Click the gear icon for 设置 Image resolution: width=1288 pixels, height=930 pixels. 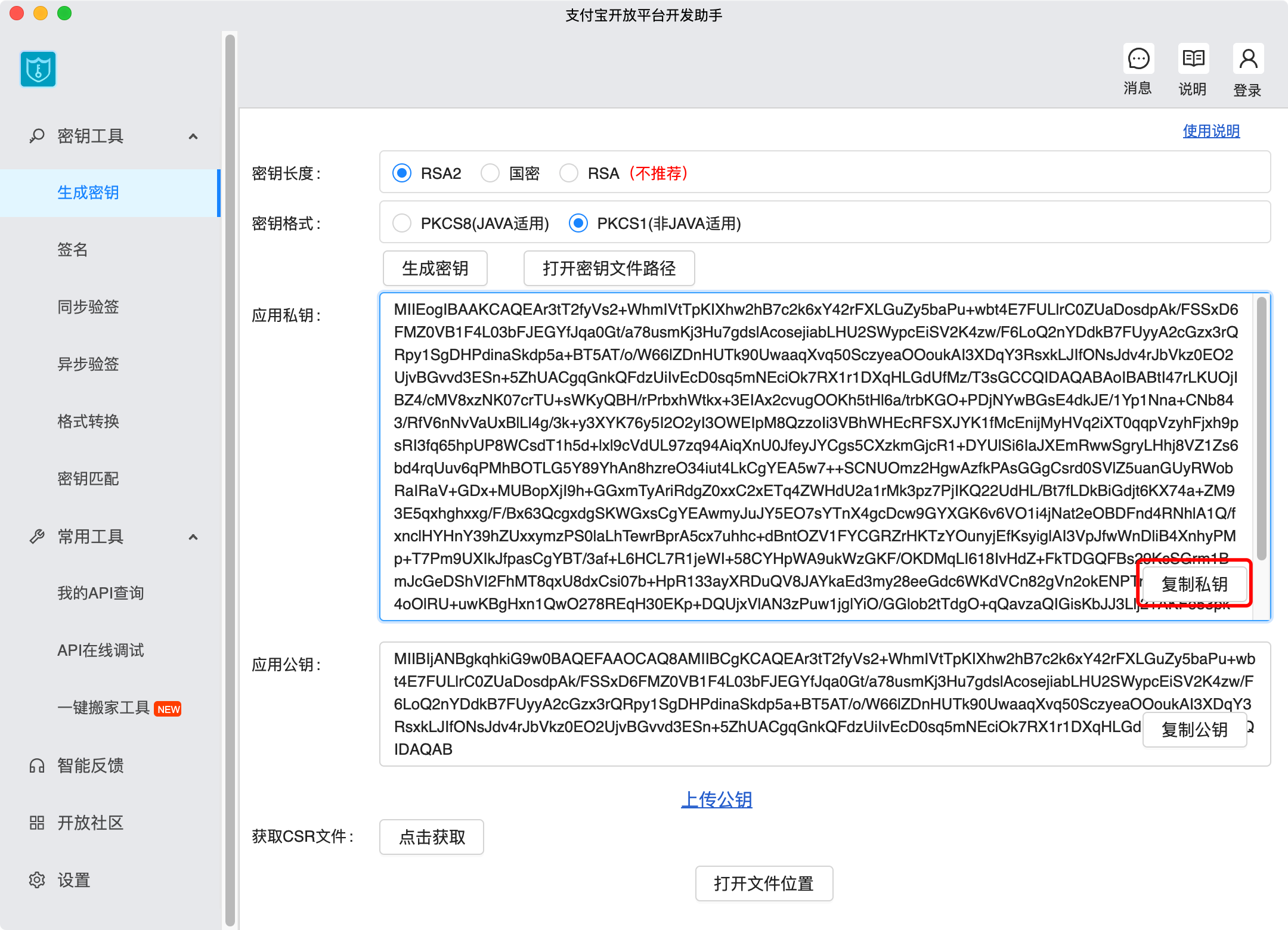coord(37,880)
